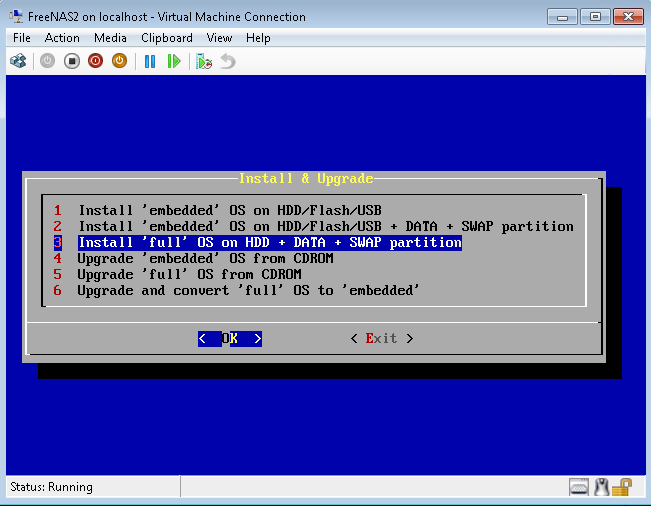This screenshot has height=506, width=651.
Task: Open the Action menu
Action: [62, 38]
